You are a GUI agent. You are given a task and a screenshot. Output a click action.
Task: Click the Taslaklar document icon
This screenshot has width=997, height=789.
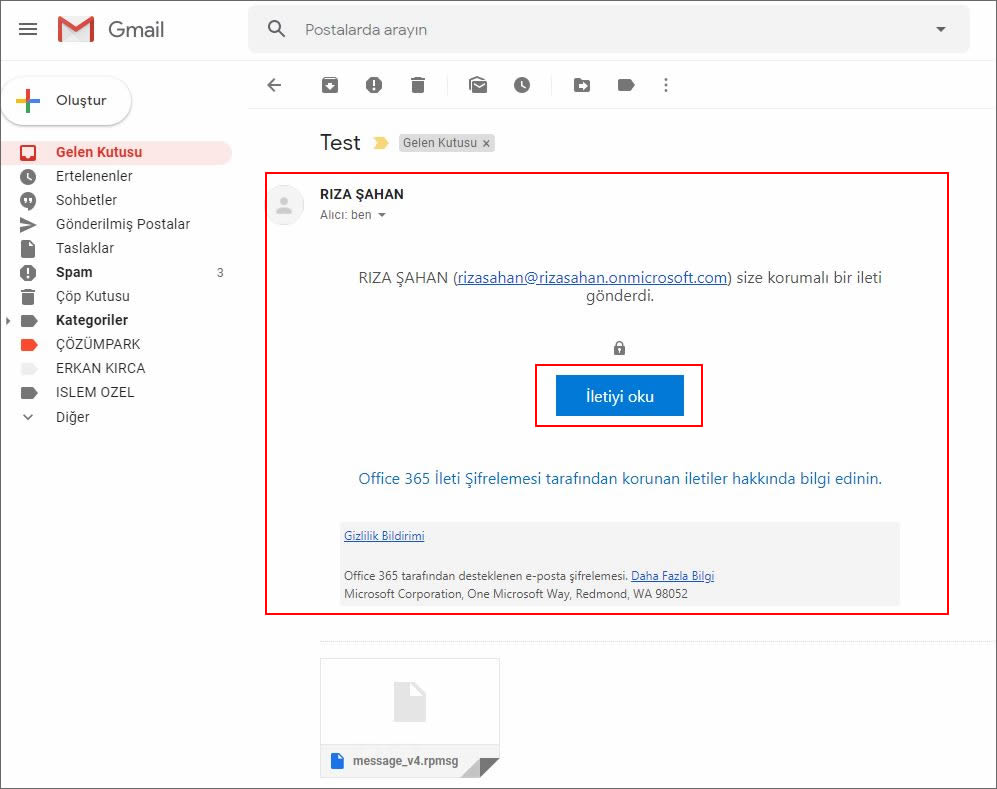click(28, 249)
